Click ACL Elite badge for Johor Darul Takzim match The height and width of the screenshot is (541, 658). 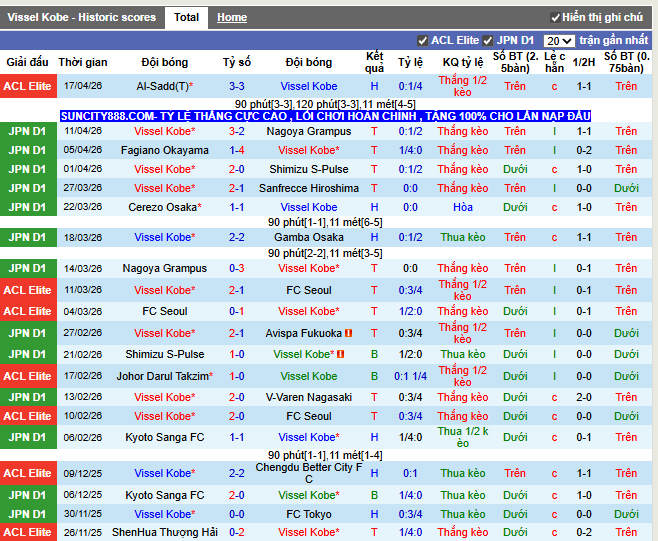[x=27, y=376]
